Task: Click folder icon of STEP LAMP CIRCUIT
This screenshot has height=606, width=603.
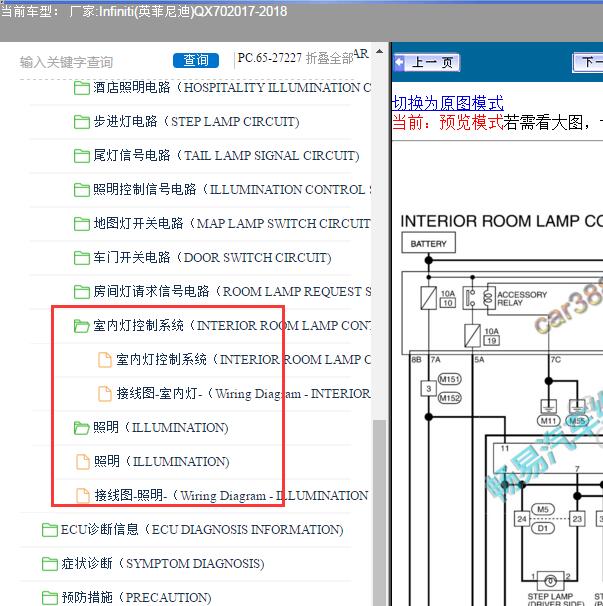Action: pyautogui.click(x=82, y=122)
